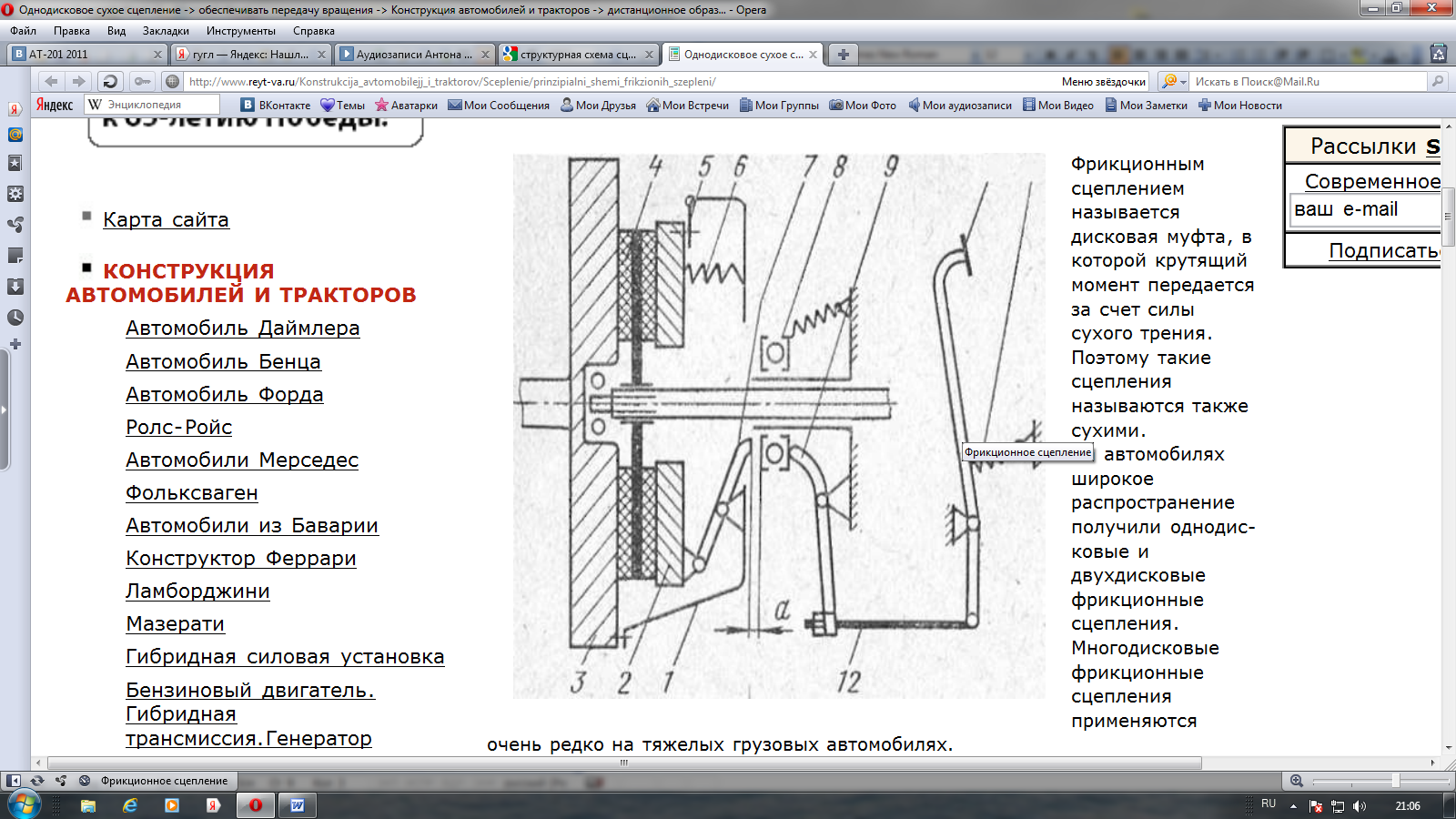Screen dimensions: 1456x819
Task: Click the Яндекс logo on bookmarks bar
Action: (x=55, y=105)
